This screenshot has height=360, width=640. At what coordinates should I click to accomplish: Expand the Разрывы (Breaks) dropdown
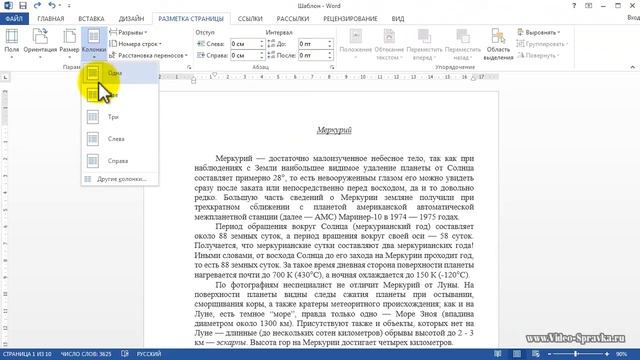[x=128, y=32]
